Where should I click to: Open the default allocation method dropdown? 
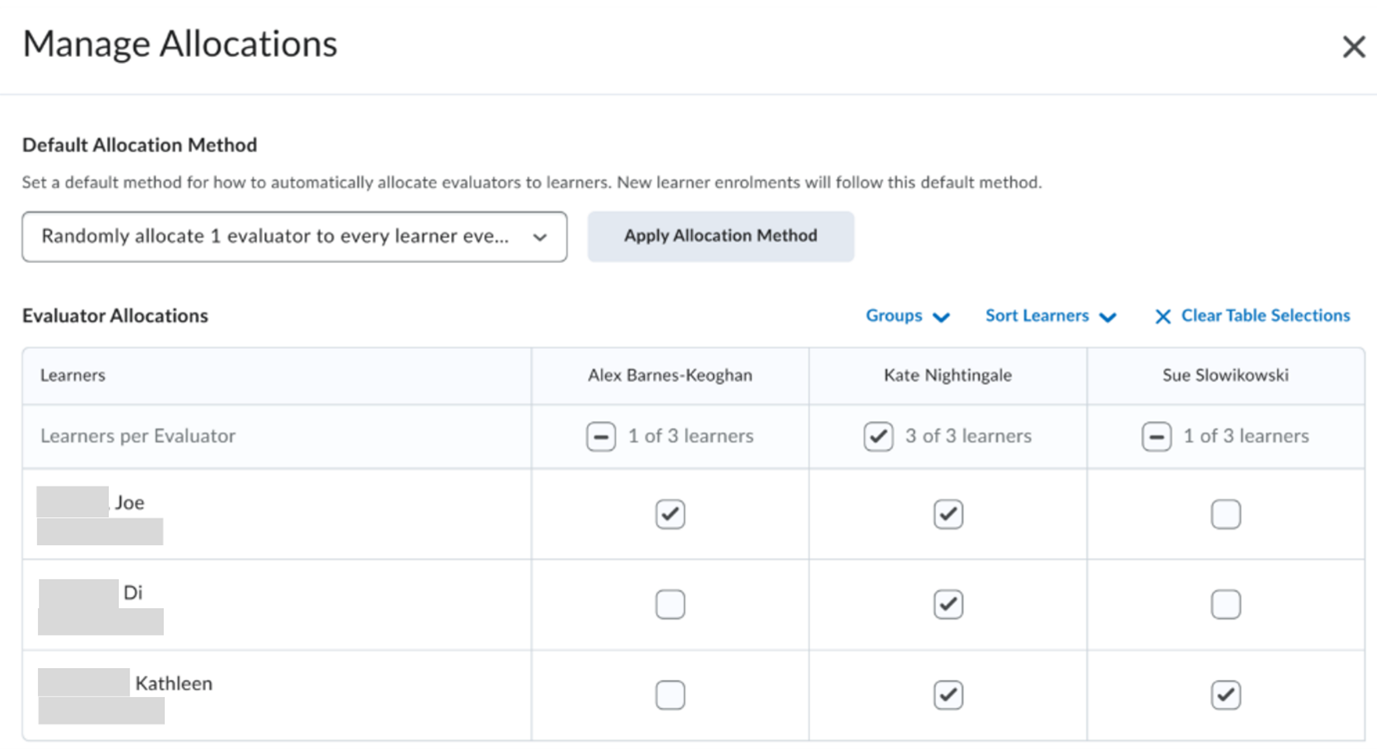[x=294, y=237]
